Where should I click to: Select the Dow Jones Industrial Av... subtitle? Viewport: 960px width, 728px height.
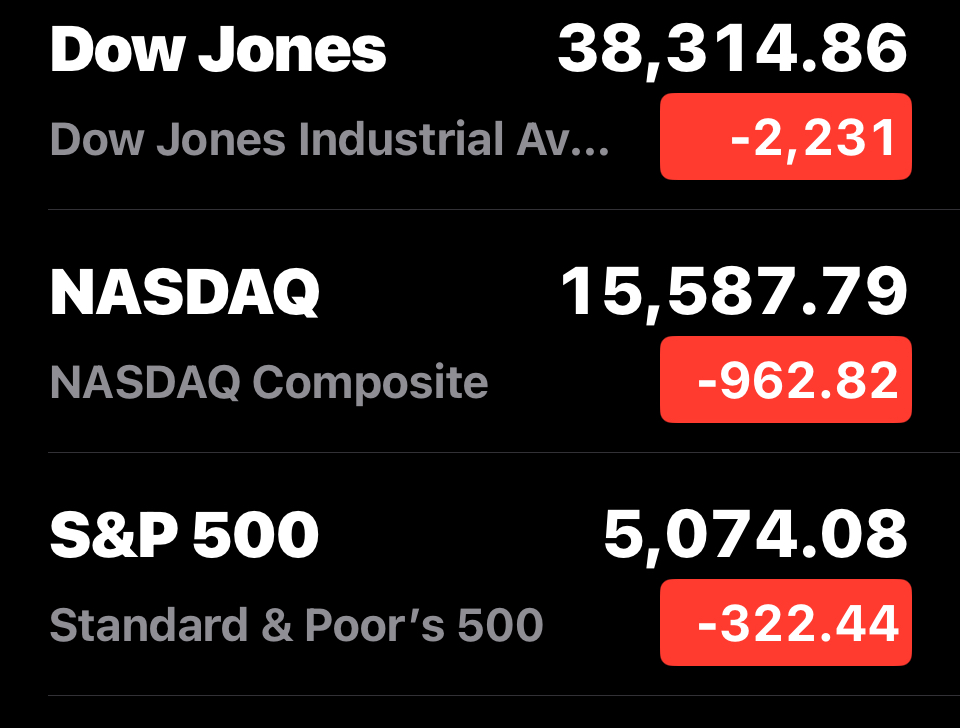[328, 139]
